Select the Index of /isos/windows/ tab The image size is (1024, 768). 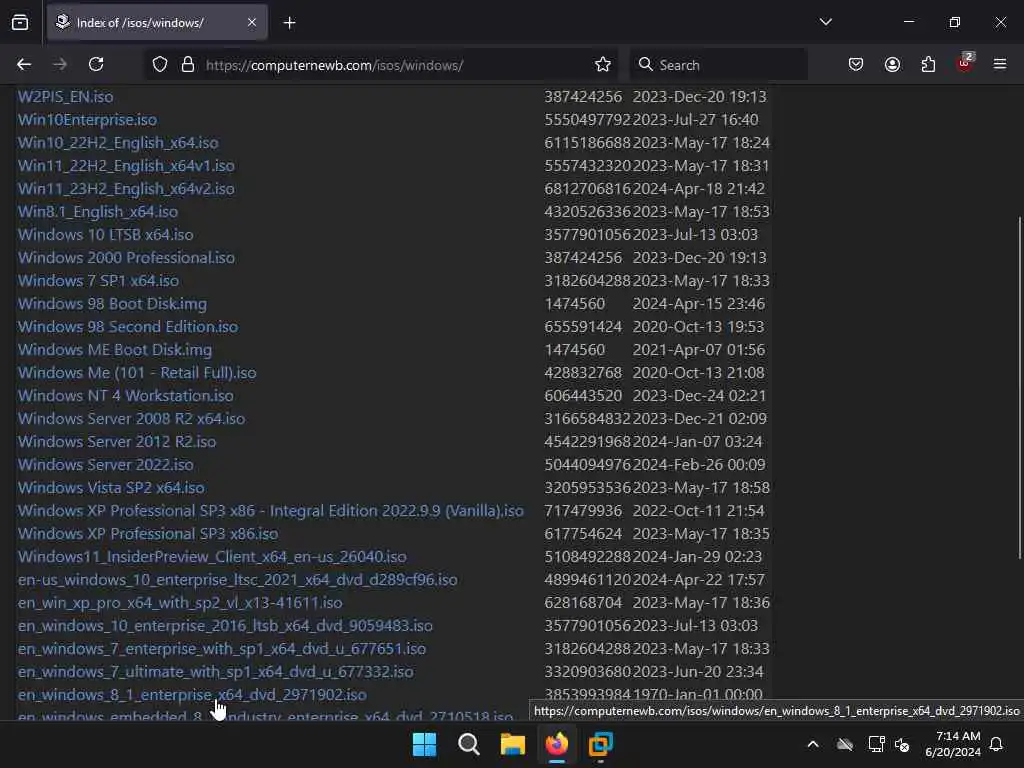coord(157,23)
